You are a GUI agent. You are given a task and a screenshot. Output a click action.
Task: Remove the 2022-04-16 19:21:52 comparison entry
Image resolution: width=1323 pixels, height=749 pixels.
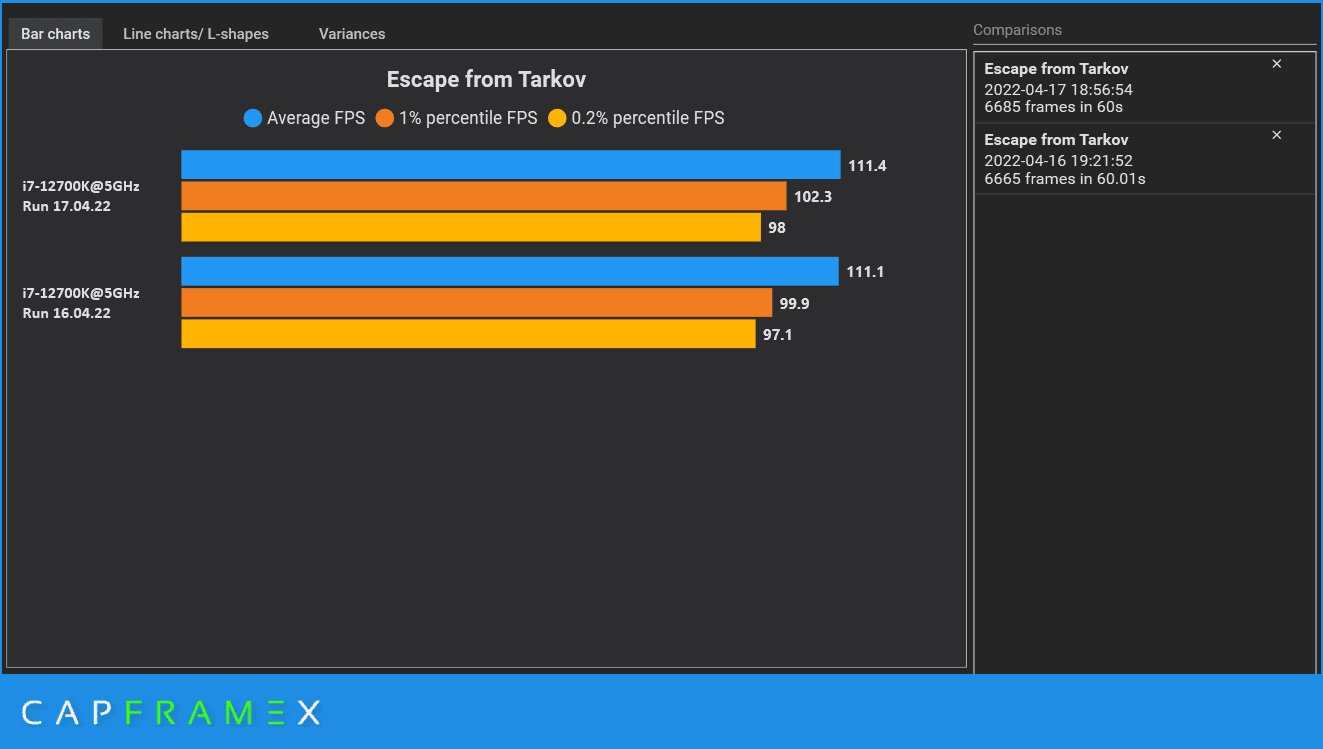pos(1276,135)
